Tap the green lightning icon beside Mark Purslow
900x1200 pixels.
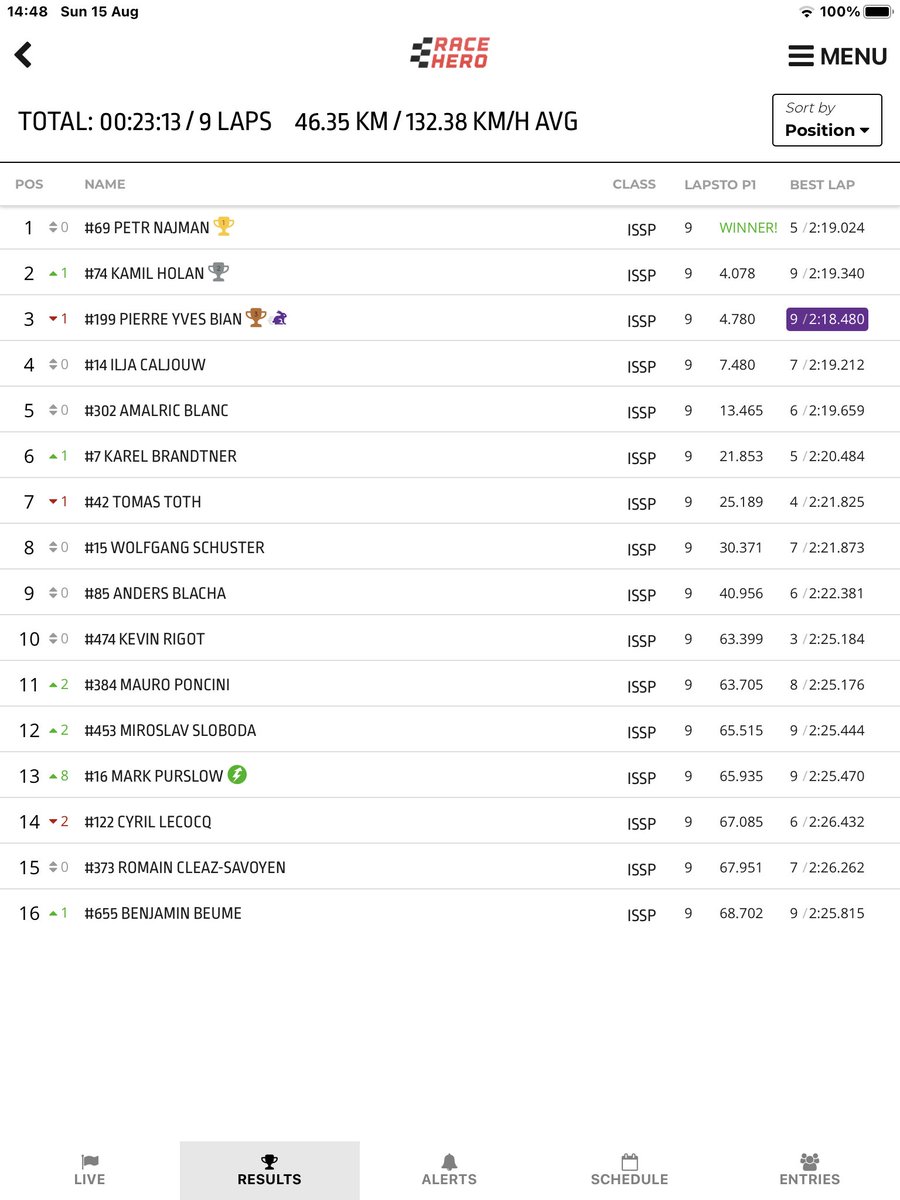click(x=237, y=774)
